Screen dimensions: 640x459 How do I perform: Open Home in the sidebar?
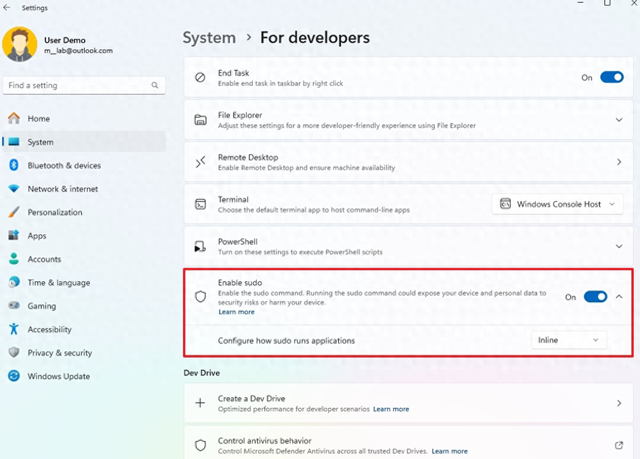[84, 119]
